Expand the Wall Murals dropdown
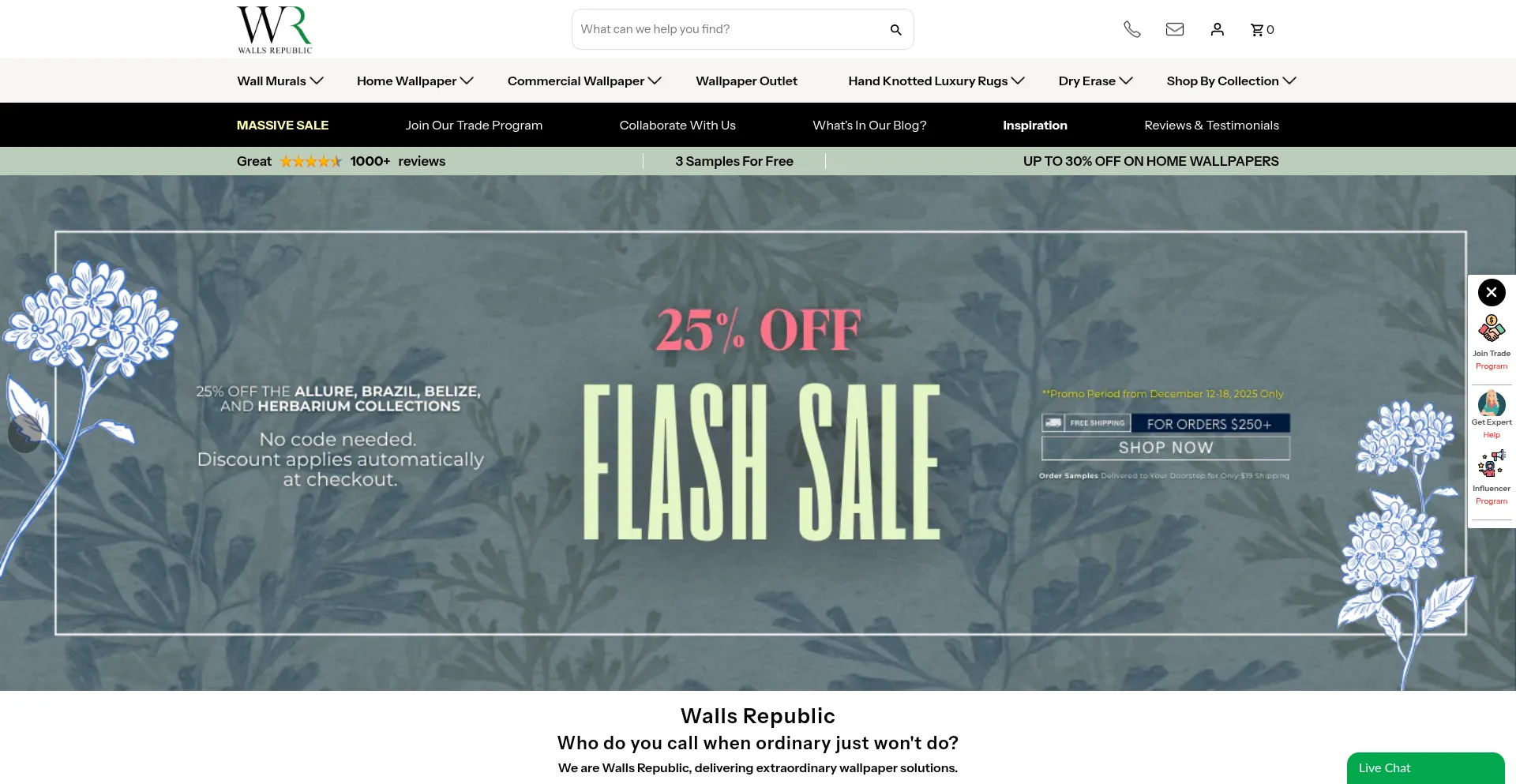1516x784 pixels. (x=280, y=81)
